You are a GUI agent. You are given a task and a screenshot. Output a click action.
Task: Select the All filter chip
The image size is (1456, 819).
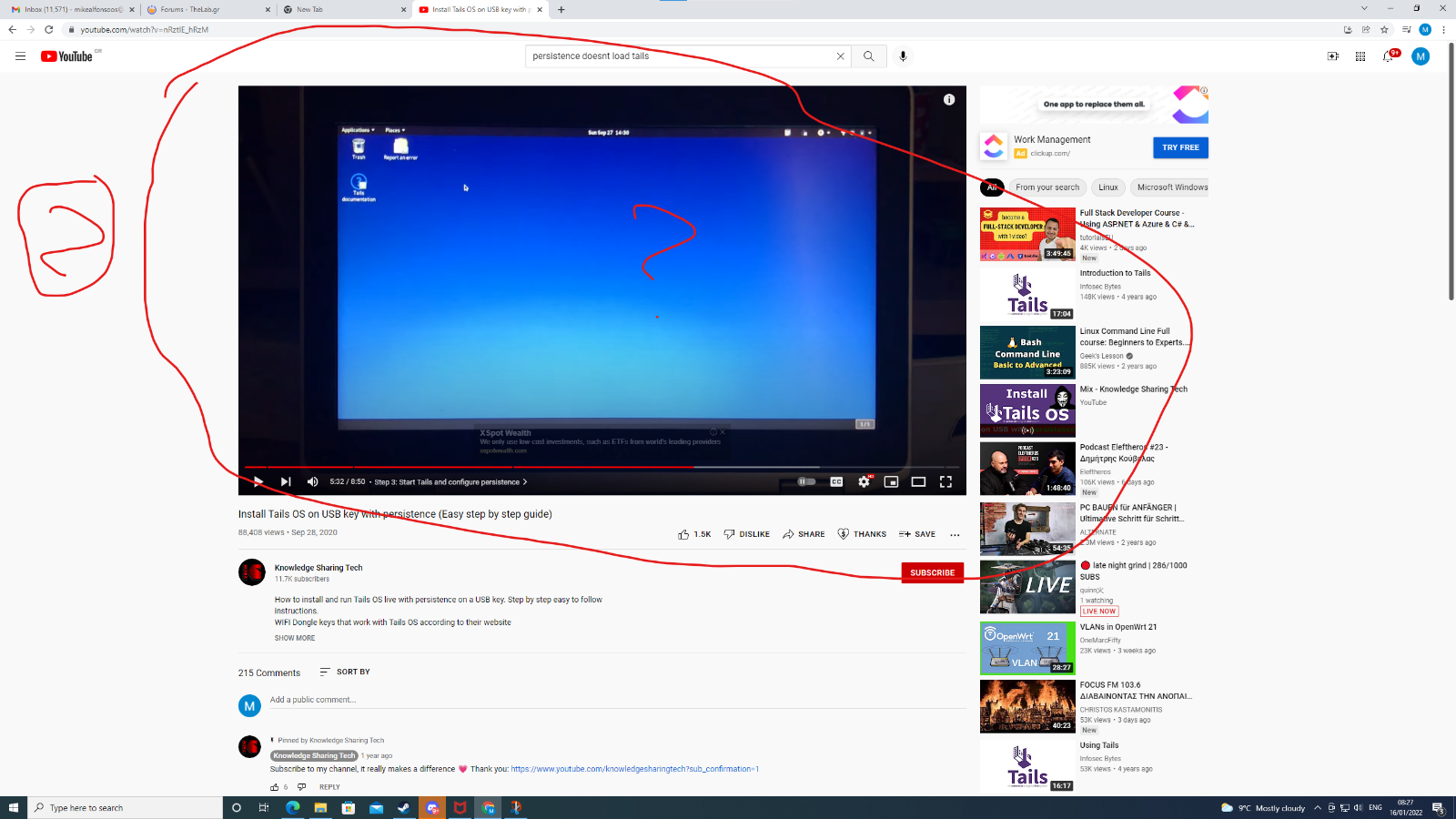(992, 187)
